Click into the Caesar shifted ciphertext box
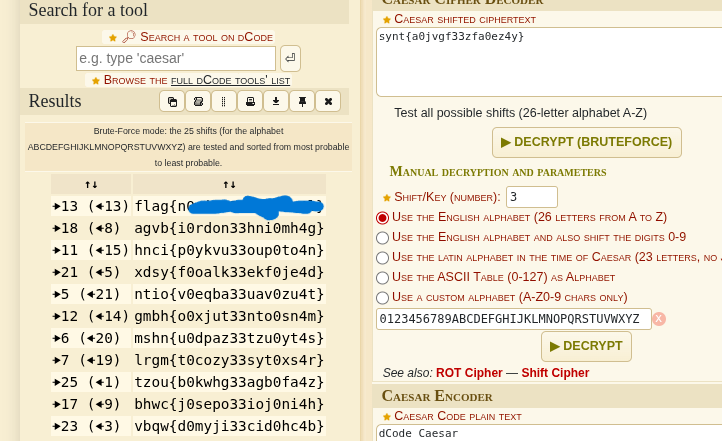This screenshot has width=722, height=441. pyautogui.click(x=549, y=62)
